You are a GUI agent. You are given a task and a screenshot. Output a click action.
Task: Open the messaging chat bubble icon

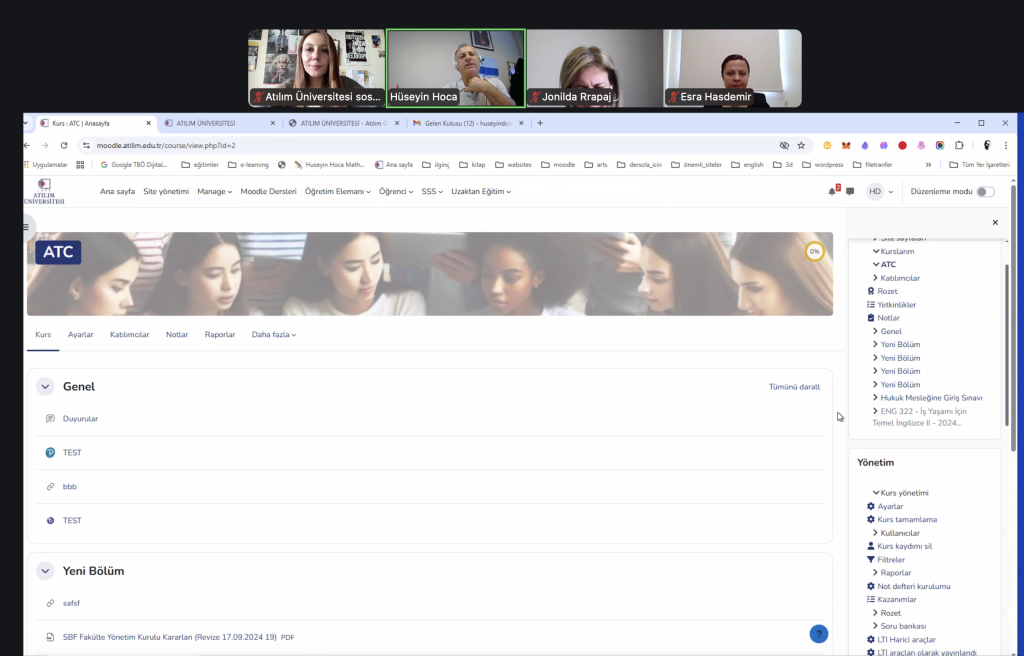pos(850,191)
